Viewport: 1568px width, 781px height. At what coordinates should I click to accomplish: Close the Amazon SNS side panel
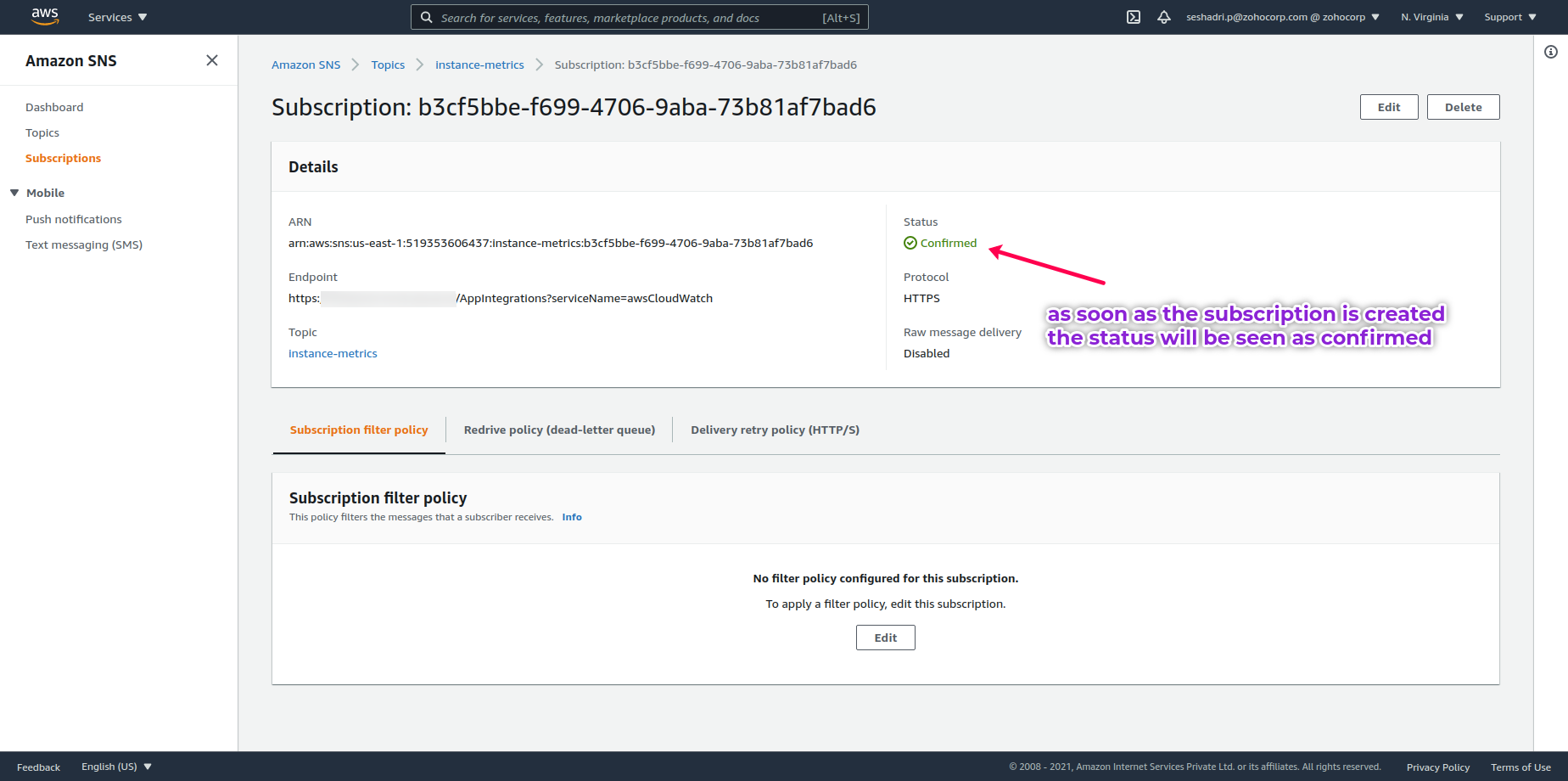pyautogui.click(x=212, y=60)
